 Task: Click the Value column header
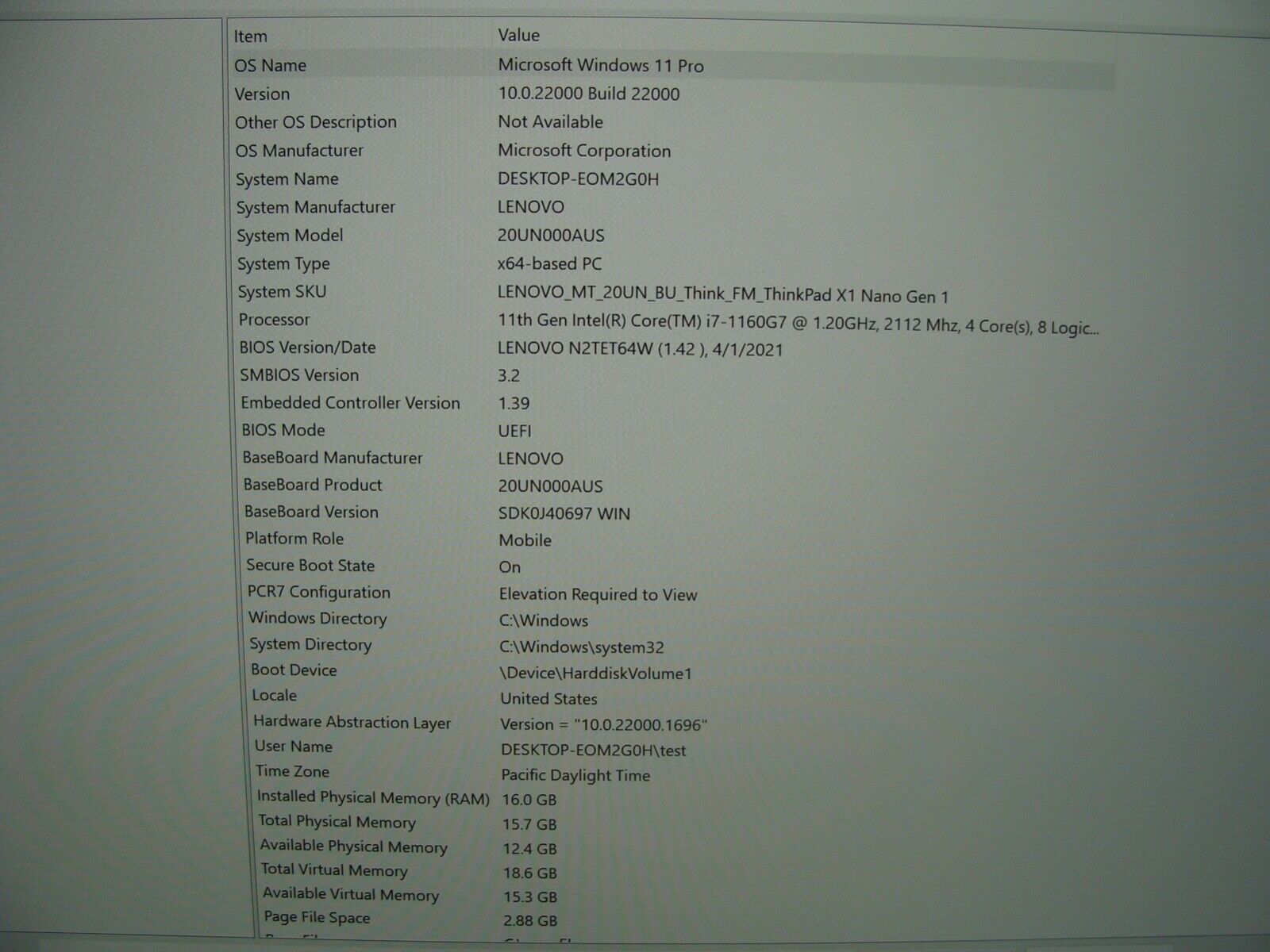pyautogui.click(x=518, y=36)
